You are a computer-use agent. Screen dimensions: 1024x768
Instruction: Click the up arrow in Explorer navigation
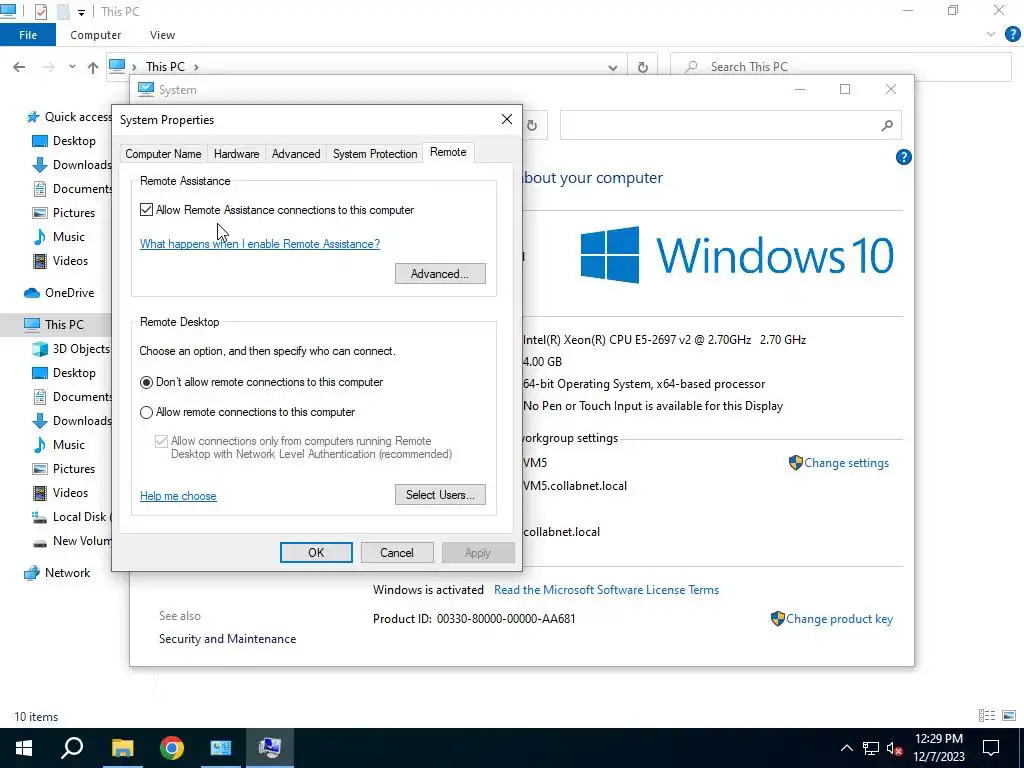coord(93,67)
